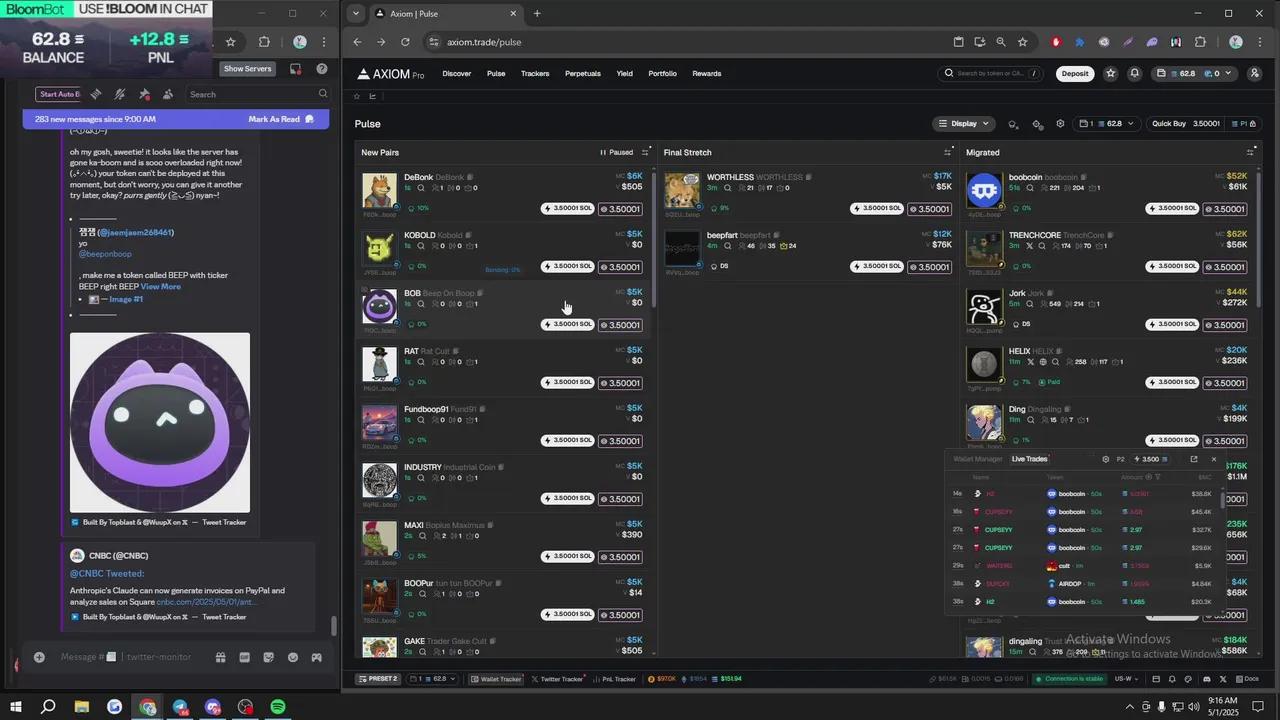Open Live Trades panel in new window
1280x720 pixels.
pos(1194,459)
